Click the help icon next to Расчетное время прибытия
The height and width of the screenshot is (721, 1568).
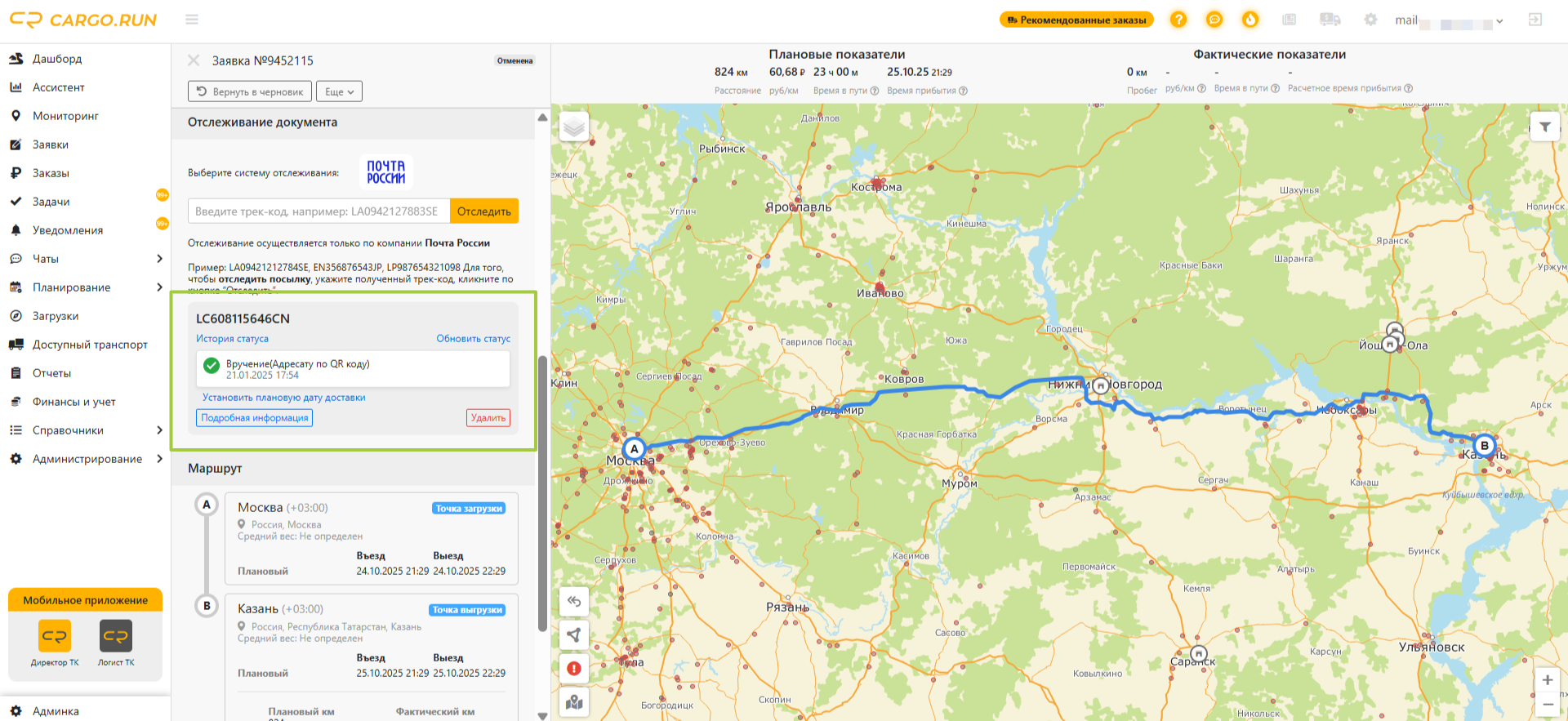click(1408, 88)
